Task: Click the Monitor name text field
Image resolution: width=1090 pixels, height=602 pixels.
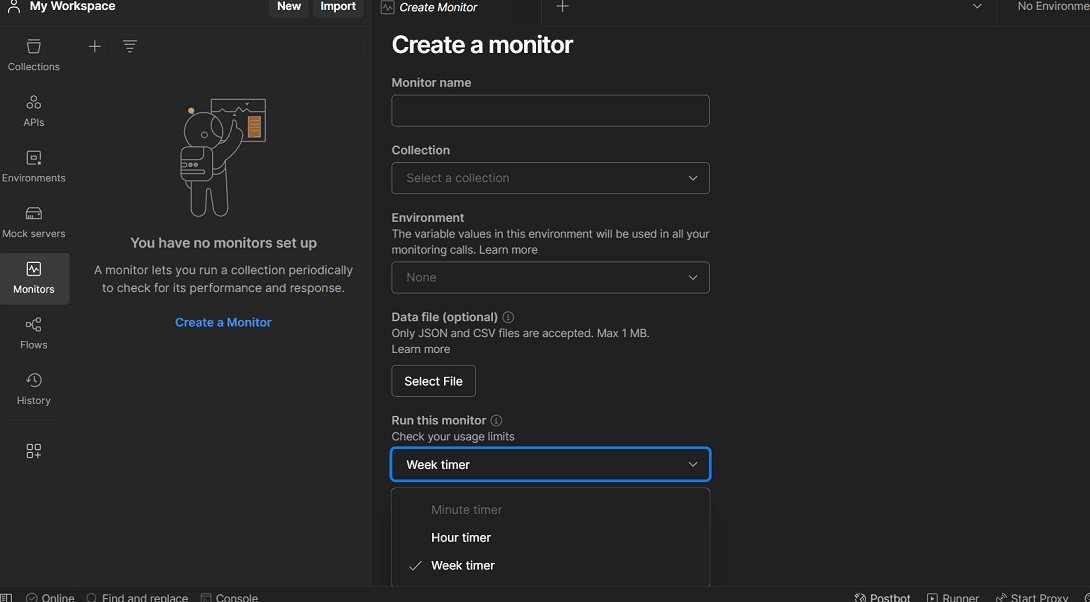Action: (x=550, y=111)
